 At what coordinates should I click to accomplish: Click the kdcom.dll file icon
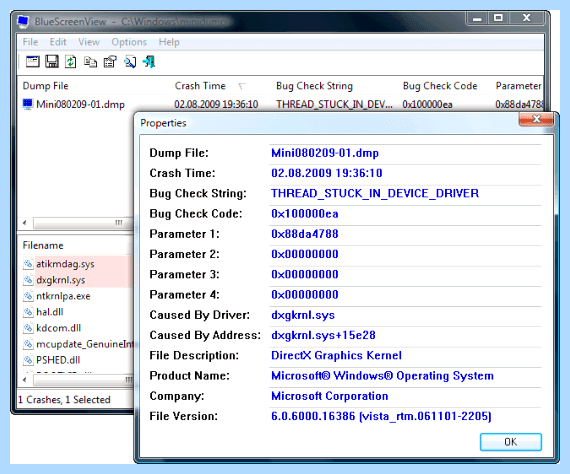tap(28, 328)
